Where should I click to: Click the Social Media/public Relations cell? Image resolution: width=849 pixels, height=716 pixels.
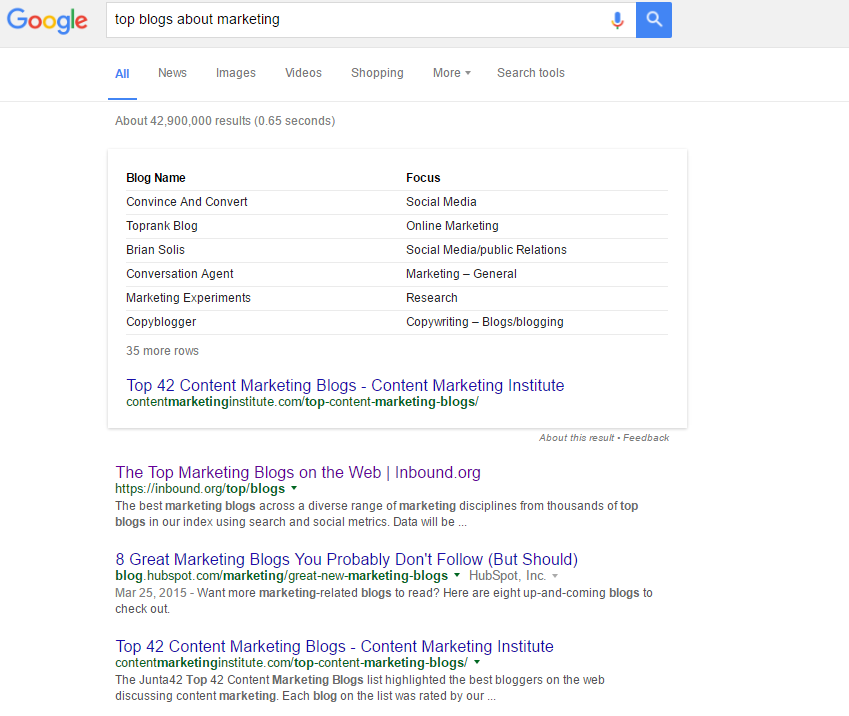pyautogui.click(x=486, y=250)
